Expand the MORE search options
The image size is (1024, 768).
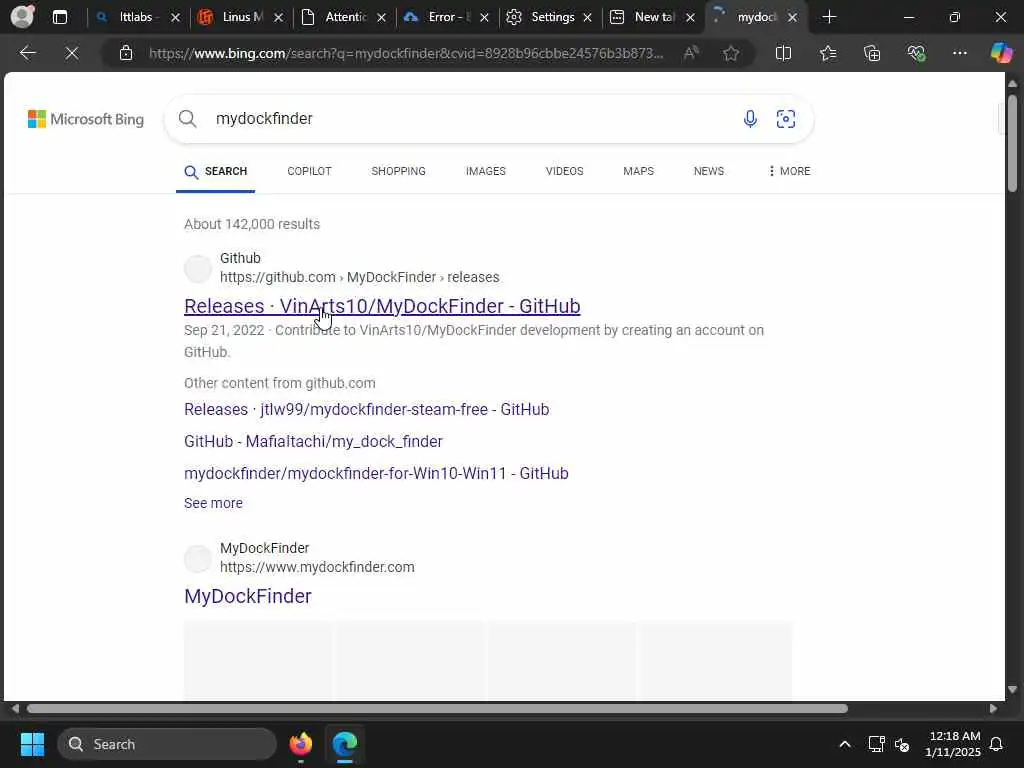click(x=789, y=171)
